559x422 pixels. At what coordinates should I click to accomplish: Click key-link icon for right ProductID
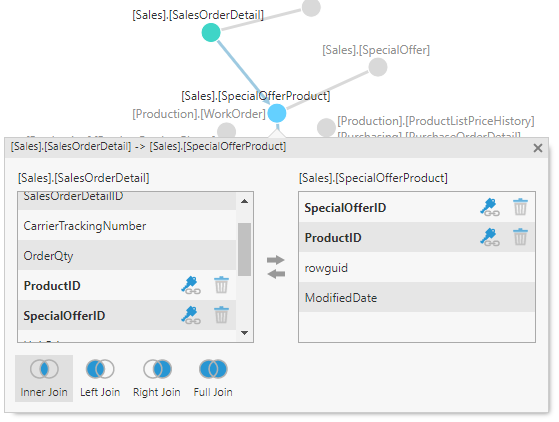(x=490, y=237)
